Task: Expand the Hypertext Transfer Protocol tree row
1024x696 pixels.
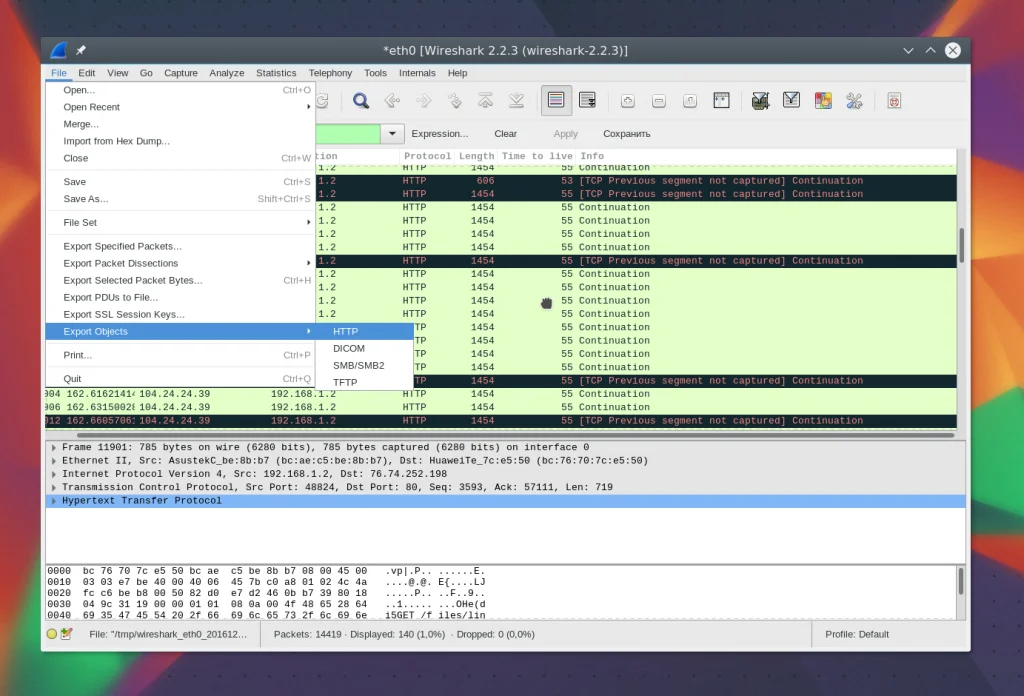Action: pyautogui.click(x=54, y=501)
